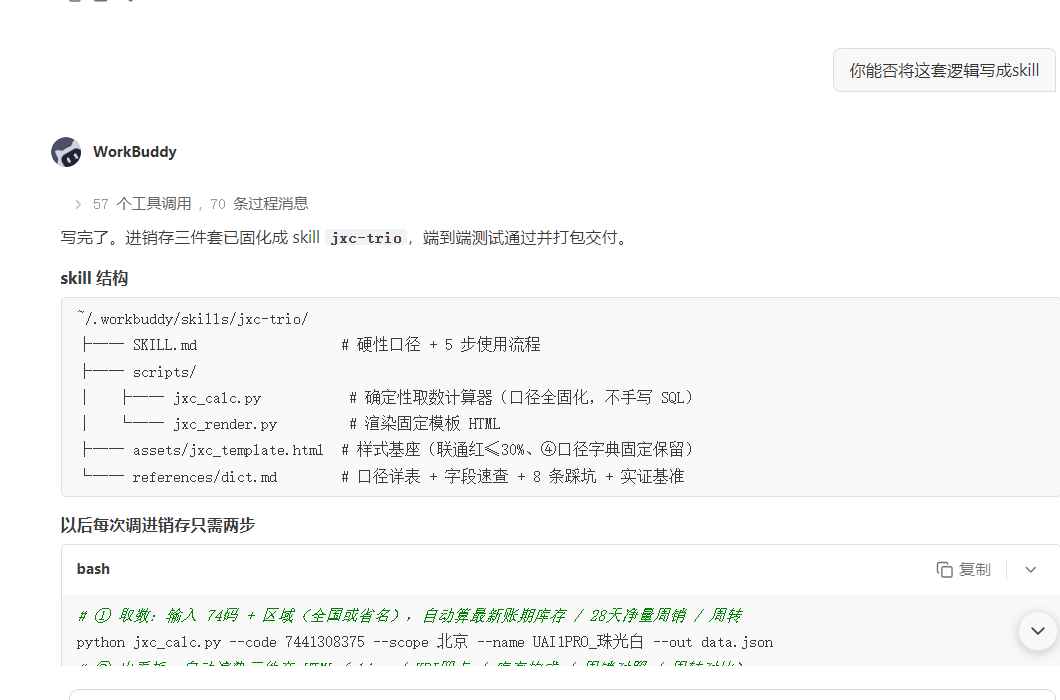Expand the 57 tool calls process summary
Image resolution: width=1060 pixels, height=700 pixels.
[x=191, y=204]
